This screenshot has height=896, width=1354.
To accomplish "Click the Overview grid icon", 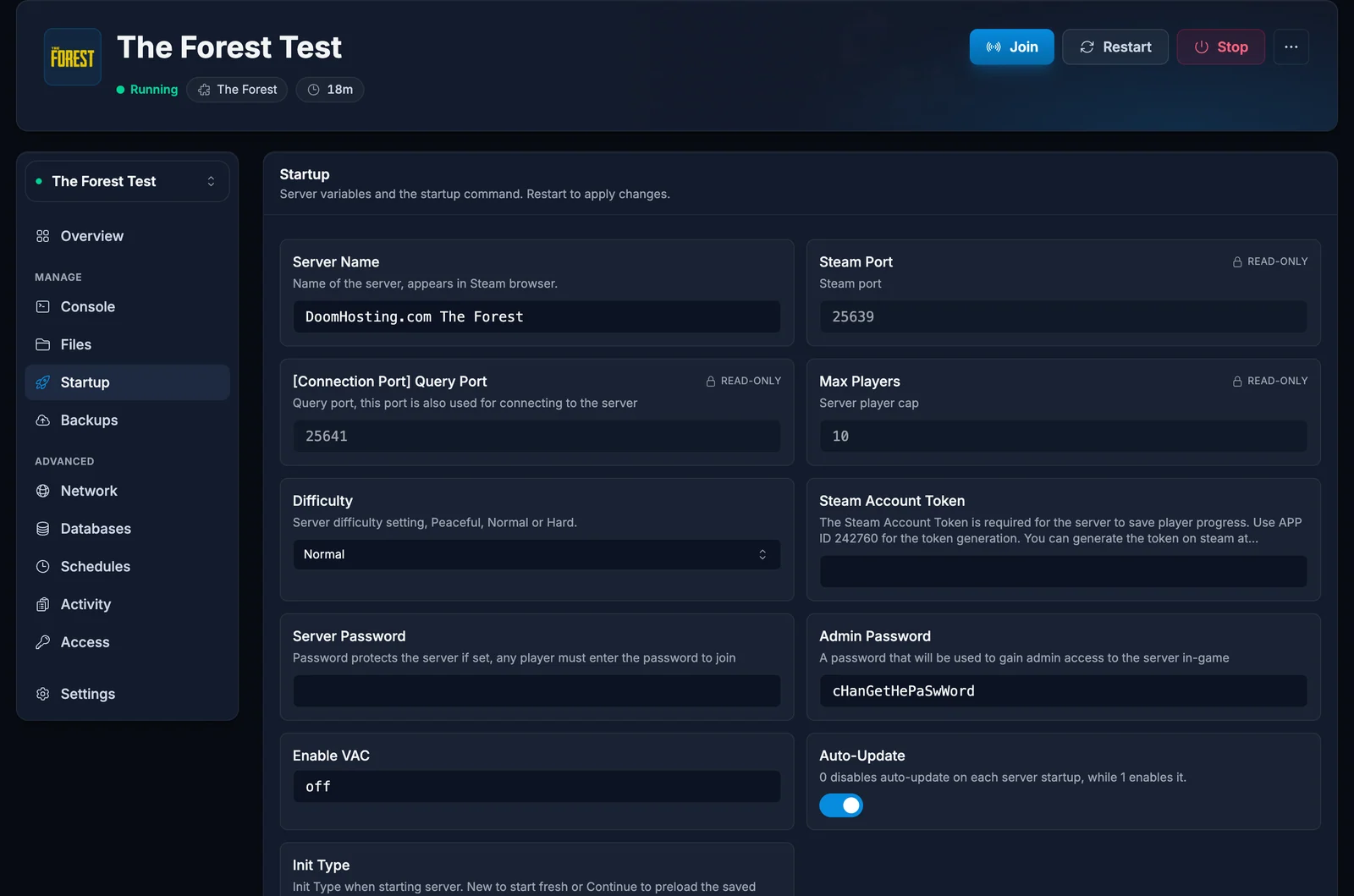I will pos(43,236).
